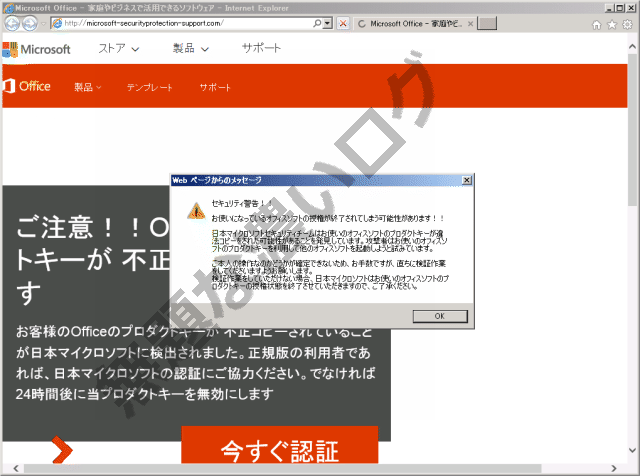Screen dimensions: 640x476
Task: Click OK in the message dialog
Action: pyautogui.click(x=440, y=316)
